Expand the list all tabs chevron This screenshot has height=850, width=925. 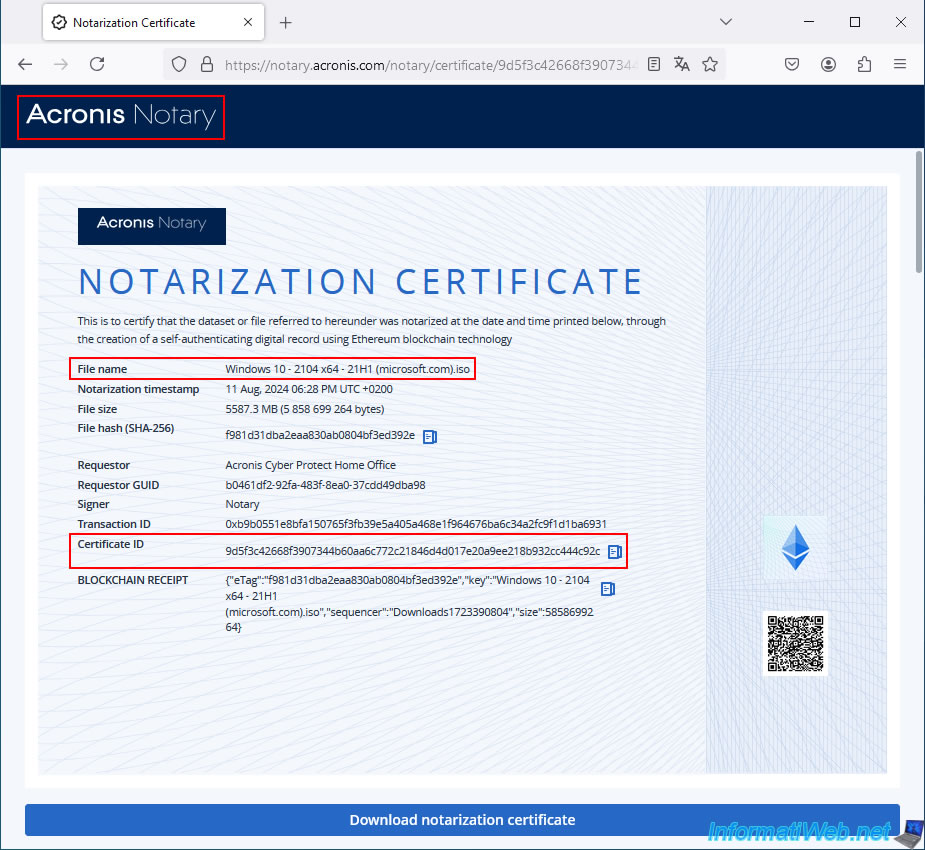click(x=726, y=22)
